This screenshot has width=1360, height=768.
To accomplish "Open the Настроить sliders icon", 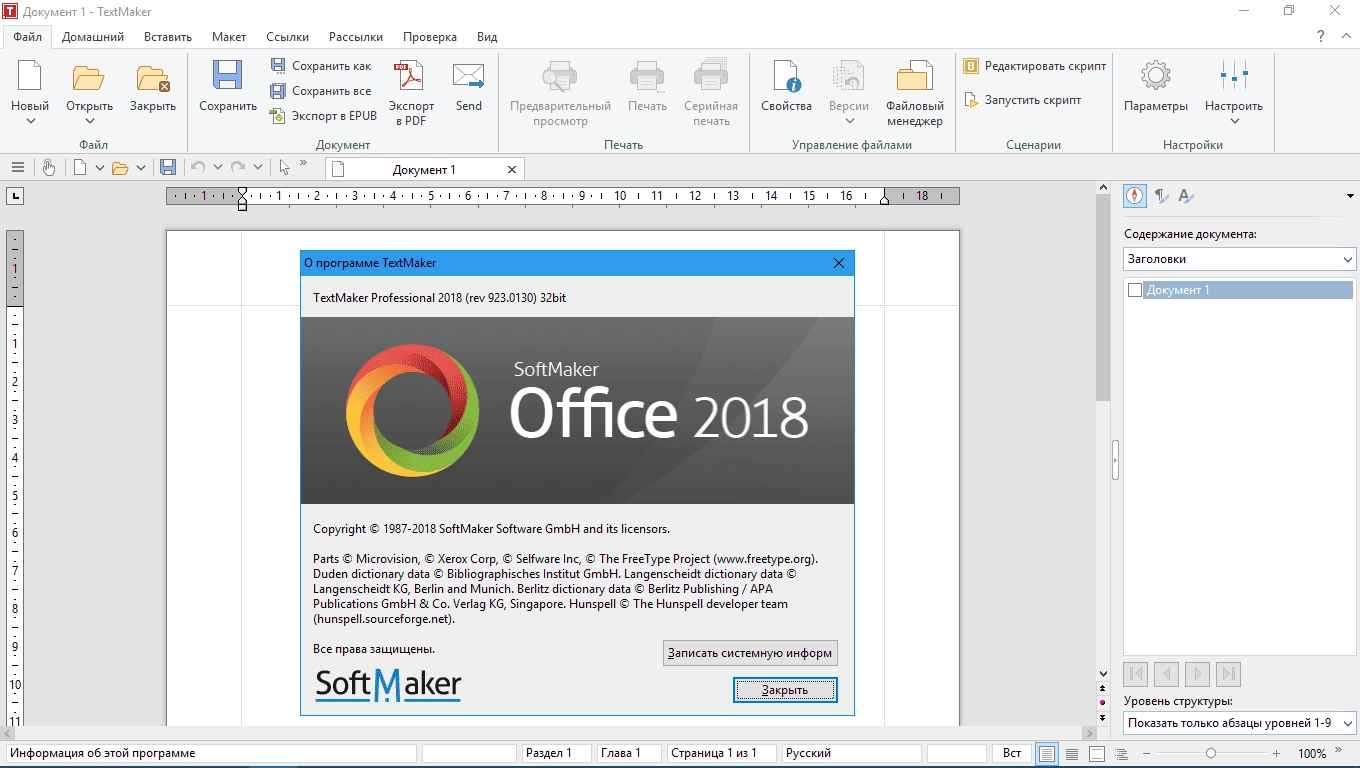I will (1234, 77).
